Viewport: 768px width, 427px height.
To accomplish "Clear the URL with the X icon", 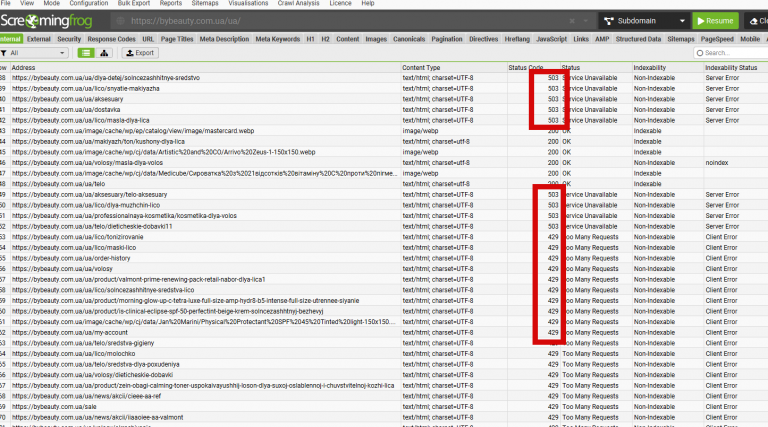I will pyautogui.click(x=572, y=21).
